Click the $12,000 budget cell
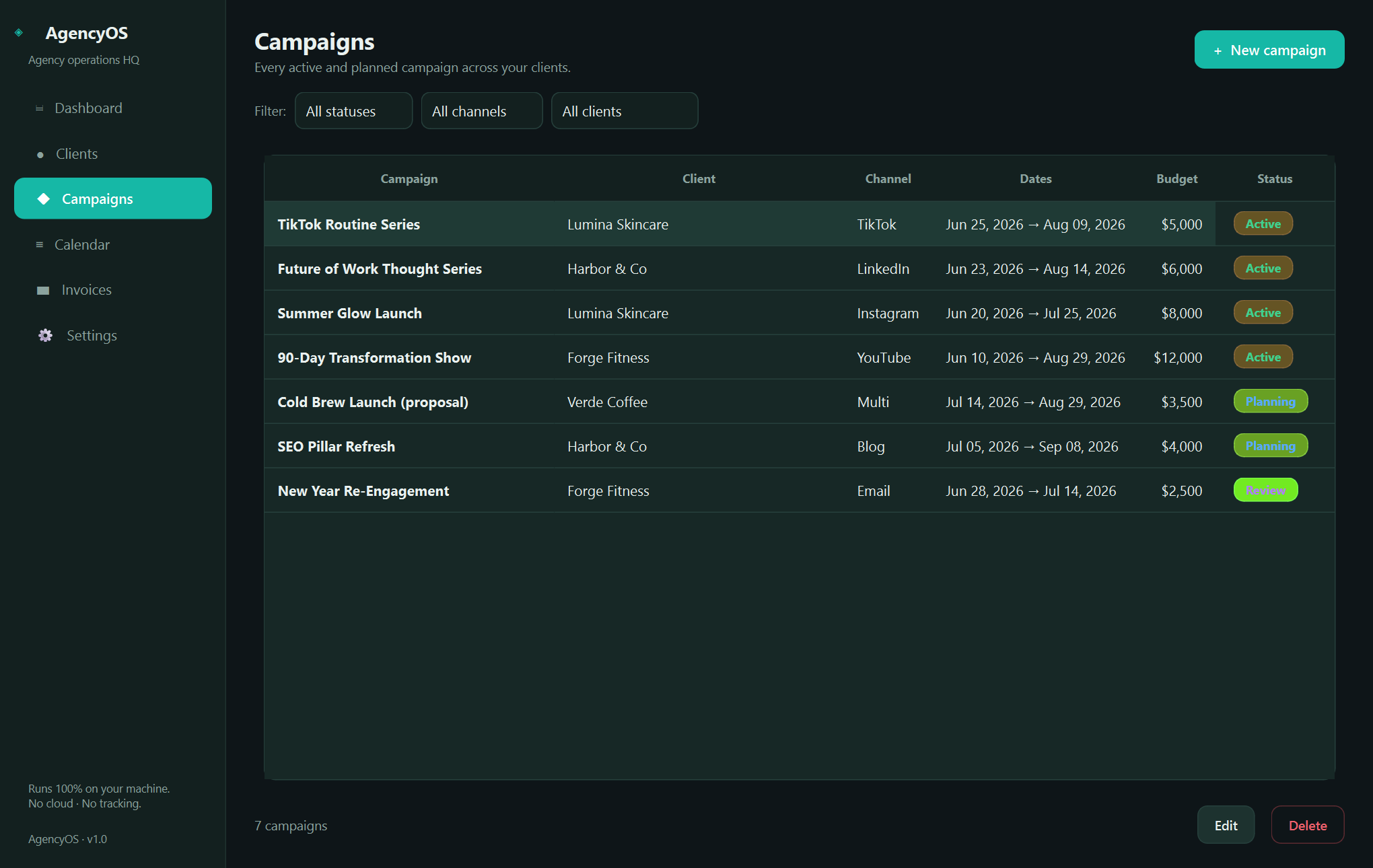Image resolution: width=1373 pixels, height=868 pixels. (x=1178, y=358)
